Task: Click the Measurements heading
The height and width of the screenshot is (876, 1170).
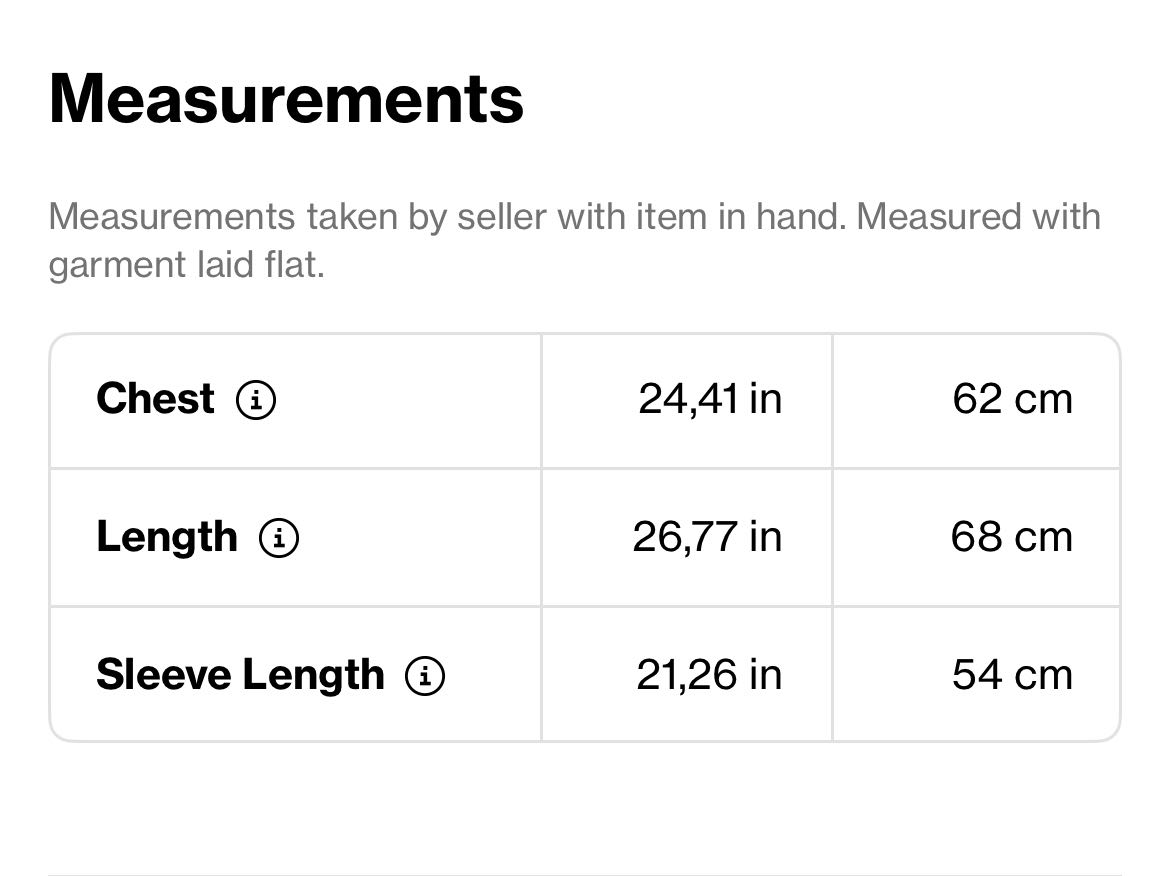Action: coord(287,98)
